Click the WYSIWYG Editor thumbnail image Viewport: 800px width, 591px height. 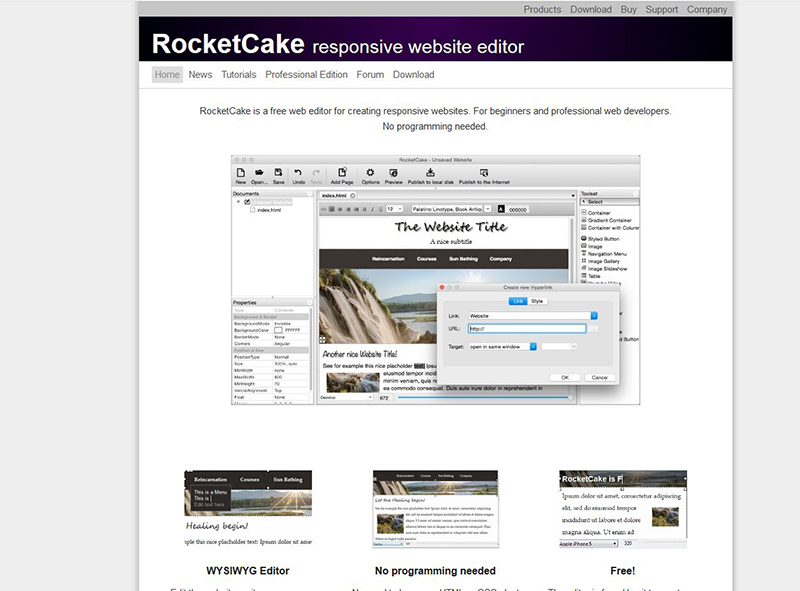coord(248,509)
